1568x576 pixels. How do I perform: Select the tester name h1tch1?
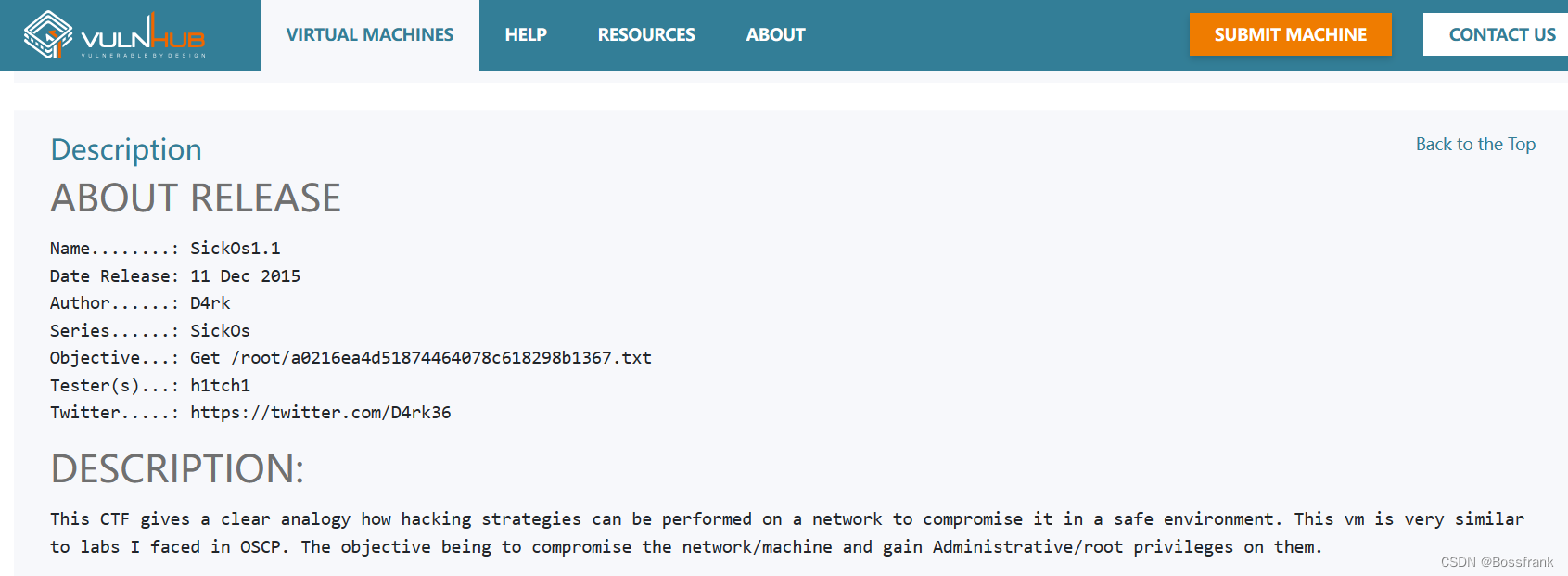pos(221,386)
